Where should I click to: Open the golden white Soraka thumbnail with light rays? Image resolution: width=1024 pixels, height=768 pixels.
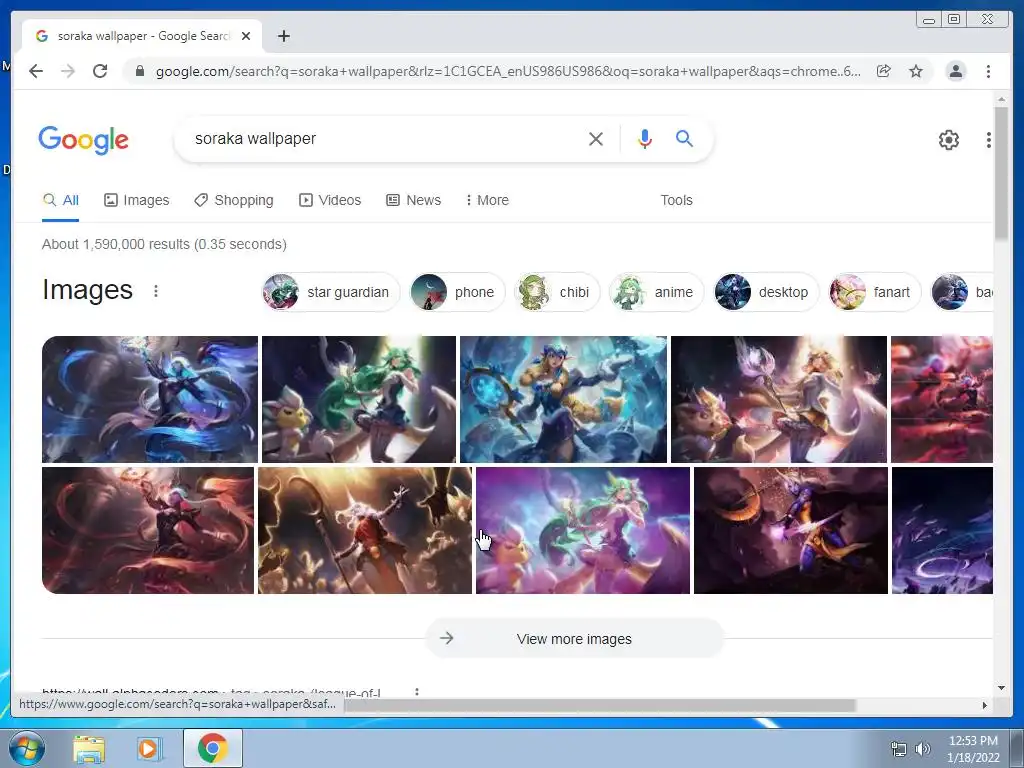click(x=778, y=399)
